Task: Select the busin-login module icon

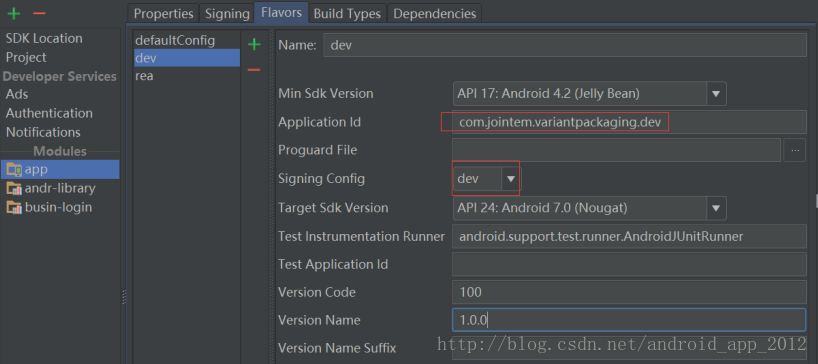Action: coord(14,207)
